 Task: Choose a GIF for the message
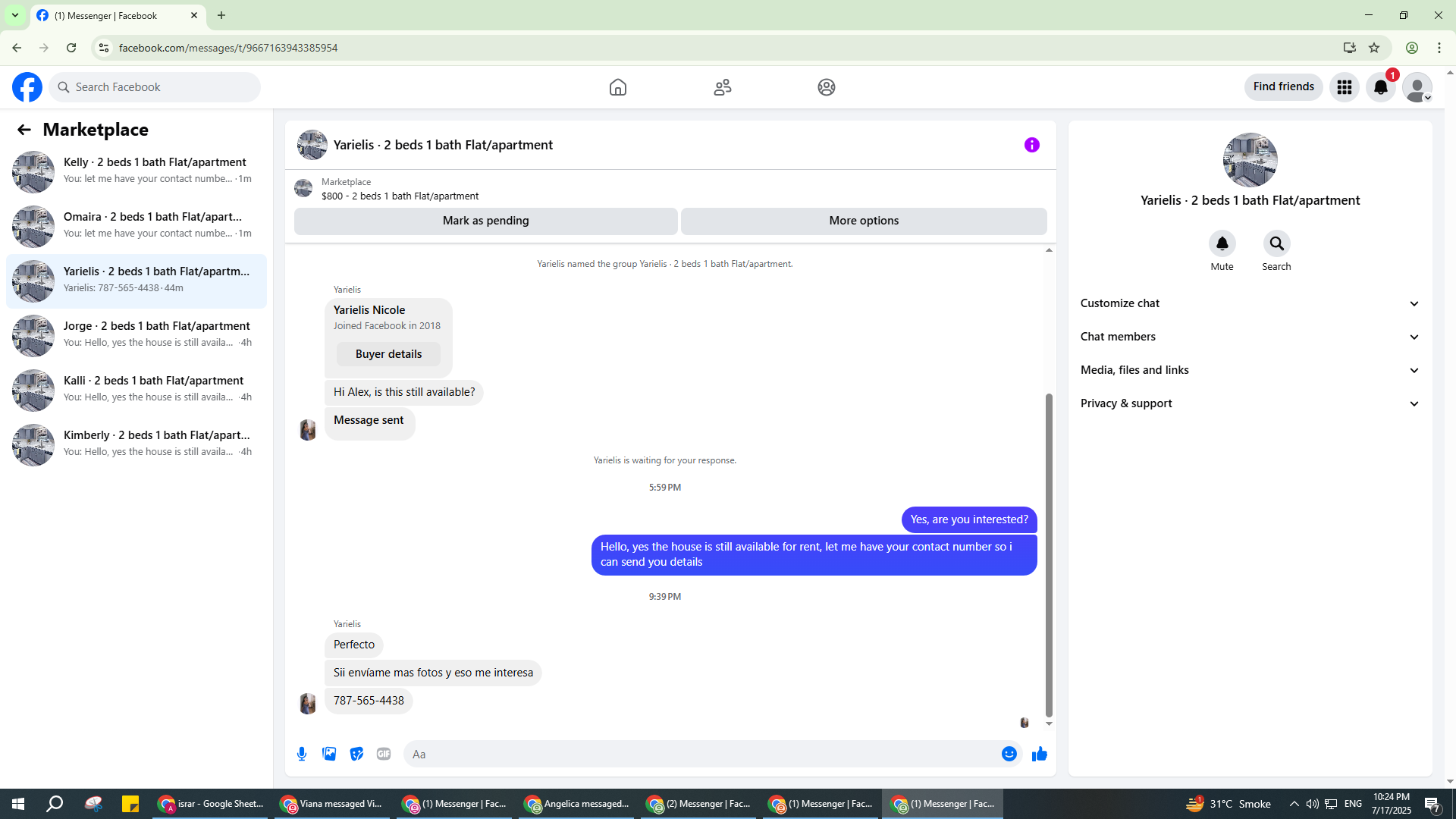(x=384, y=754)
